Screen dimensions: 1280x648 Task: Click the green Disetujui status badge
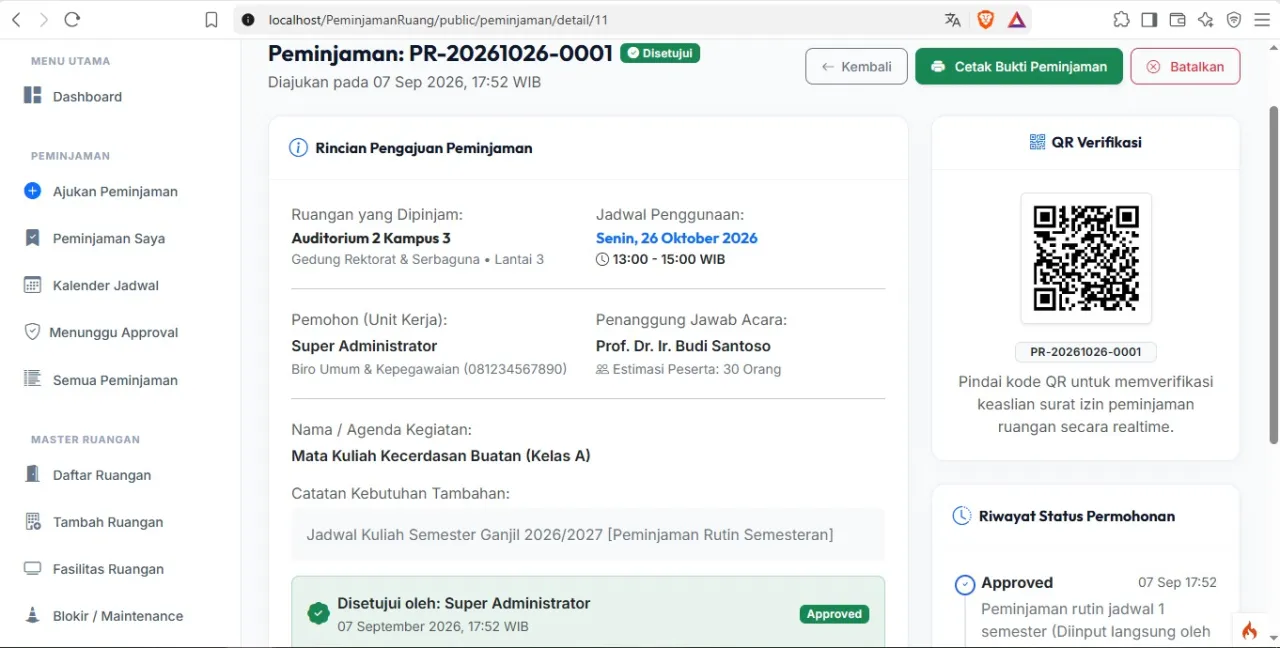(x=660, y=53)
